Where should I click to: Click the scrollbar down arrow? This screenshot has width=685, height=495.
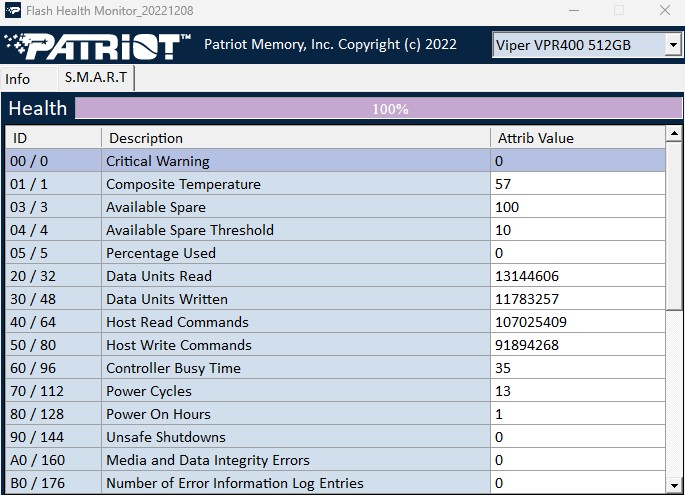coord(674,486)
